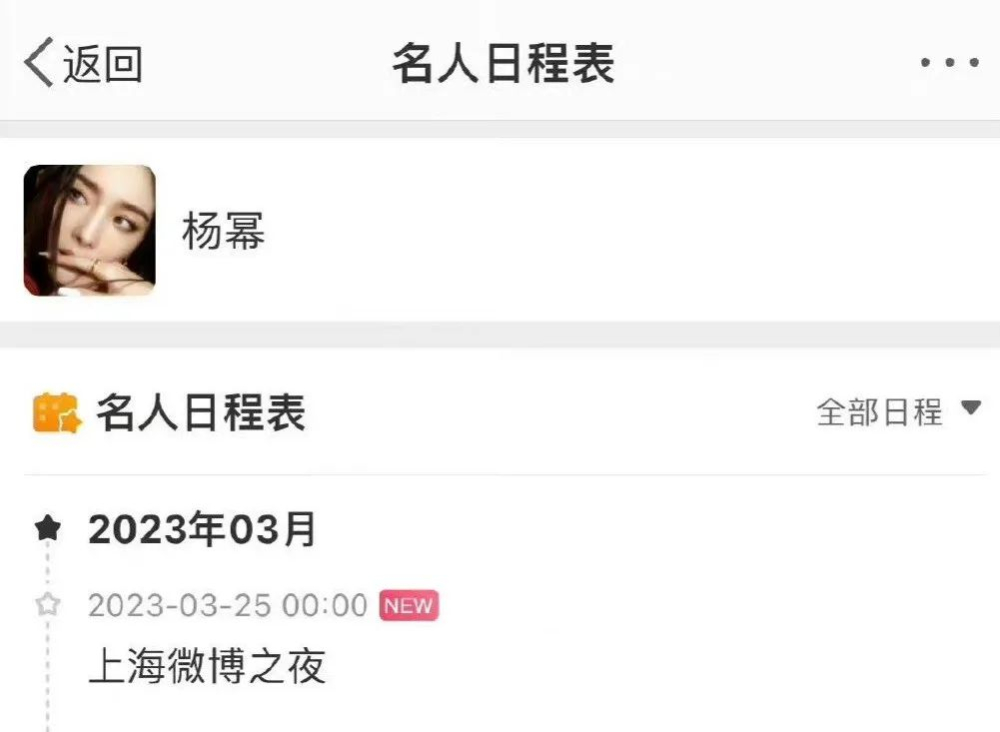Tap the 名人日程表 section heading
The width and height of the screenshot is (1000, 732).
click(201, 413)
